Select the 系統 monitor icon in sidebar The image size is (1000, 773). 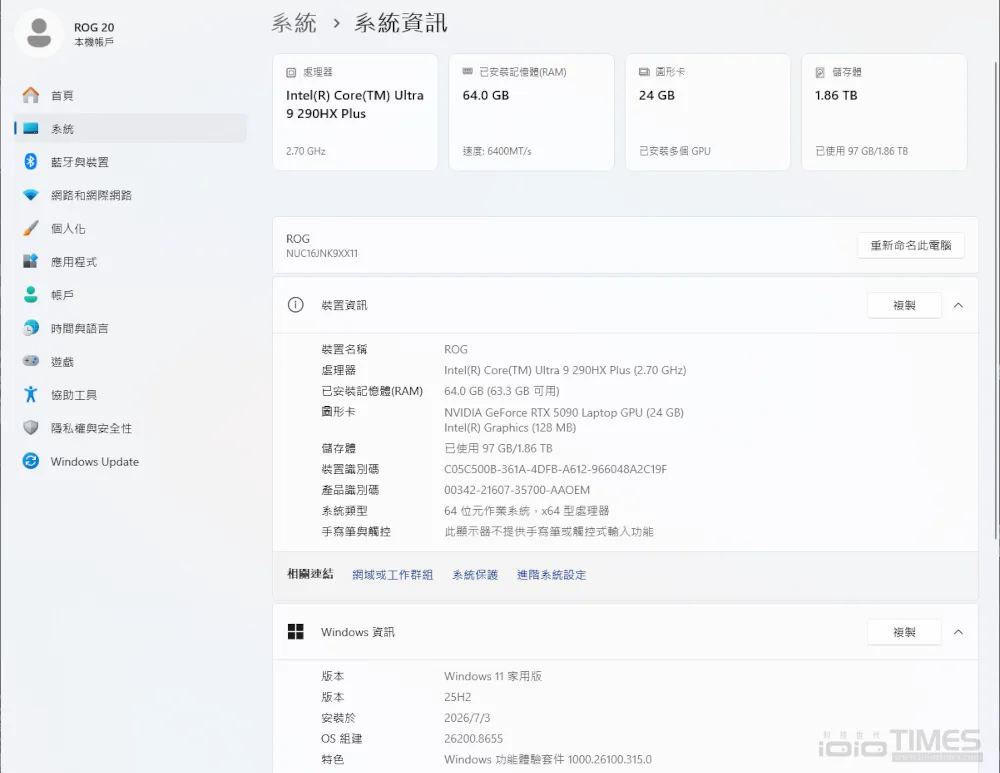coord(31,129)
